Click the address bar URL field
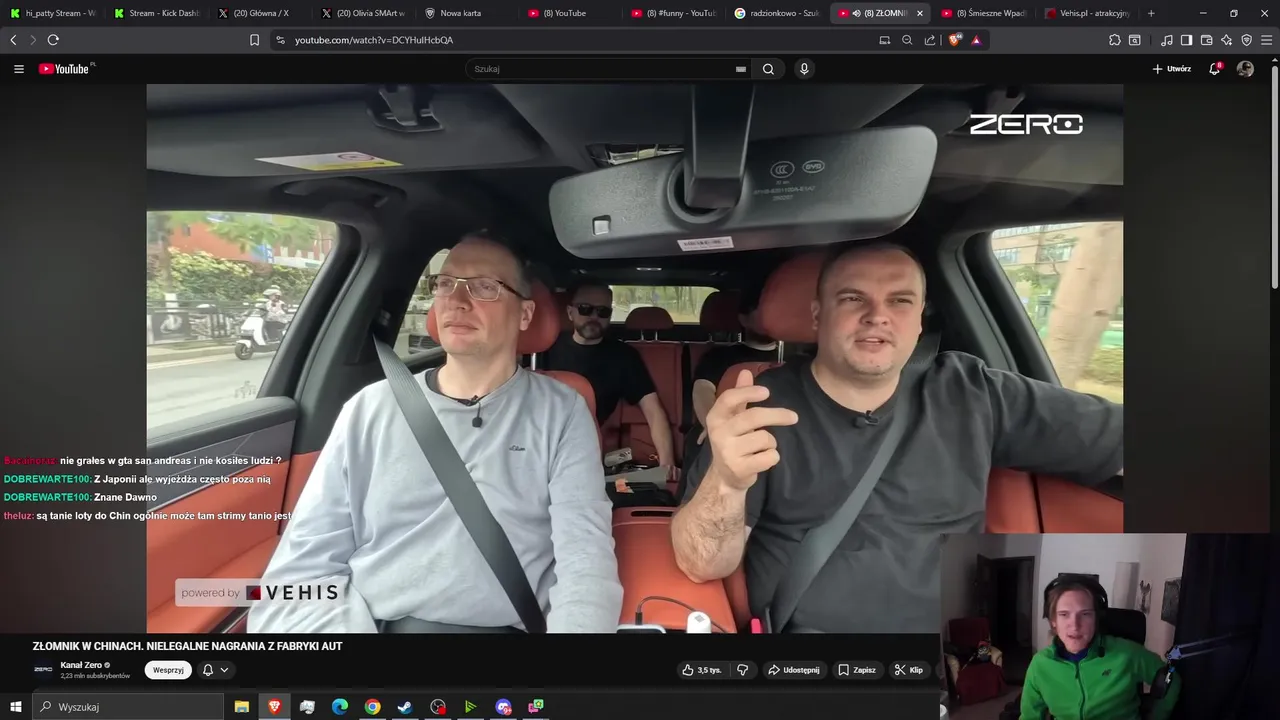The image size is (1280, 720). click(575, 40)
